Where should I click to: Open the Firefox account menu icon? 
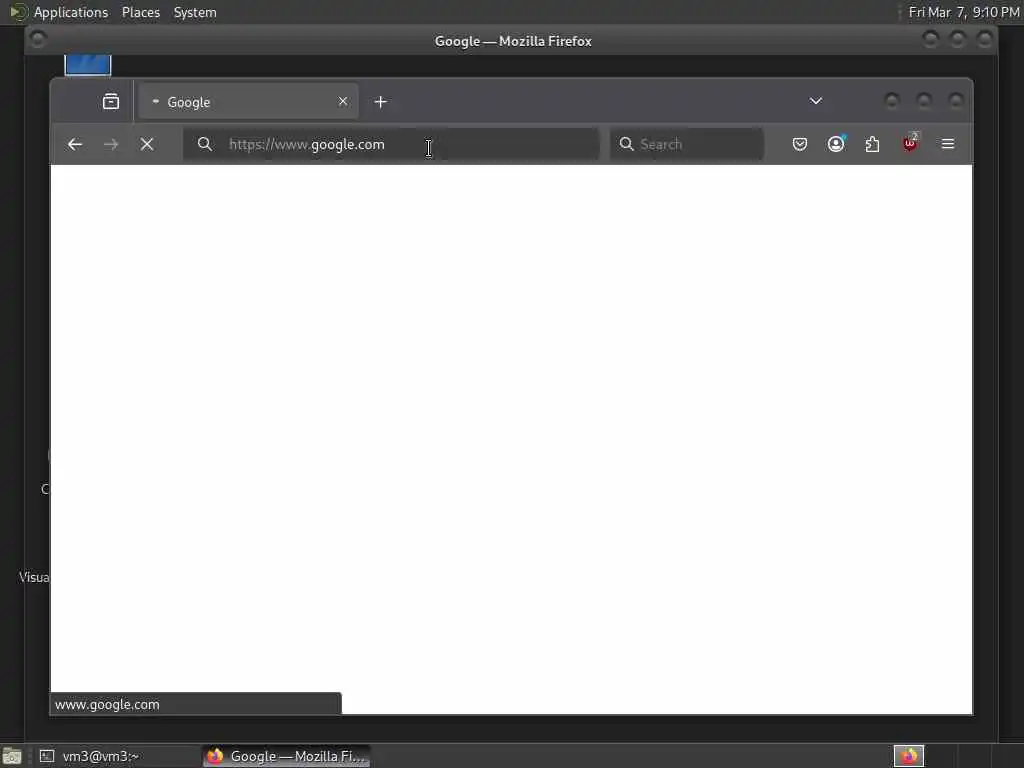[836, 144]
